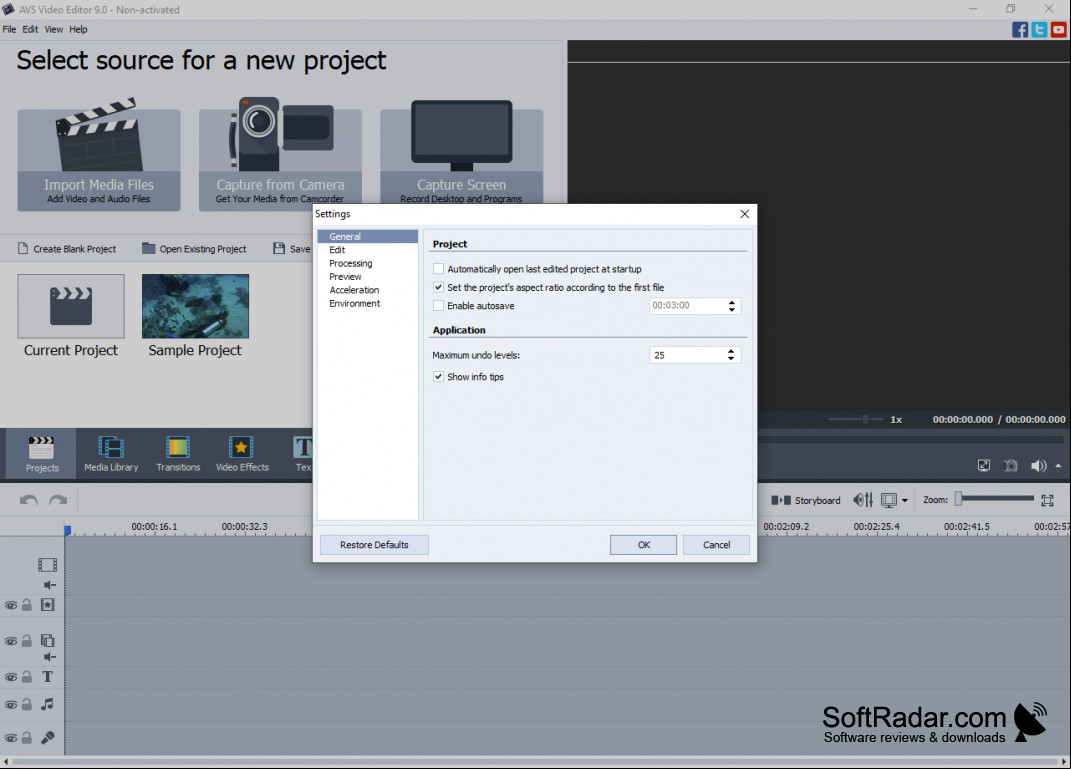Screen dimensions: 1071x769
Task: Click the Redo arrow in the timeline toolbar
Action: tap(58, 500)
